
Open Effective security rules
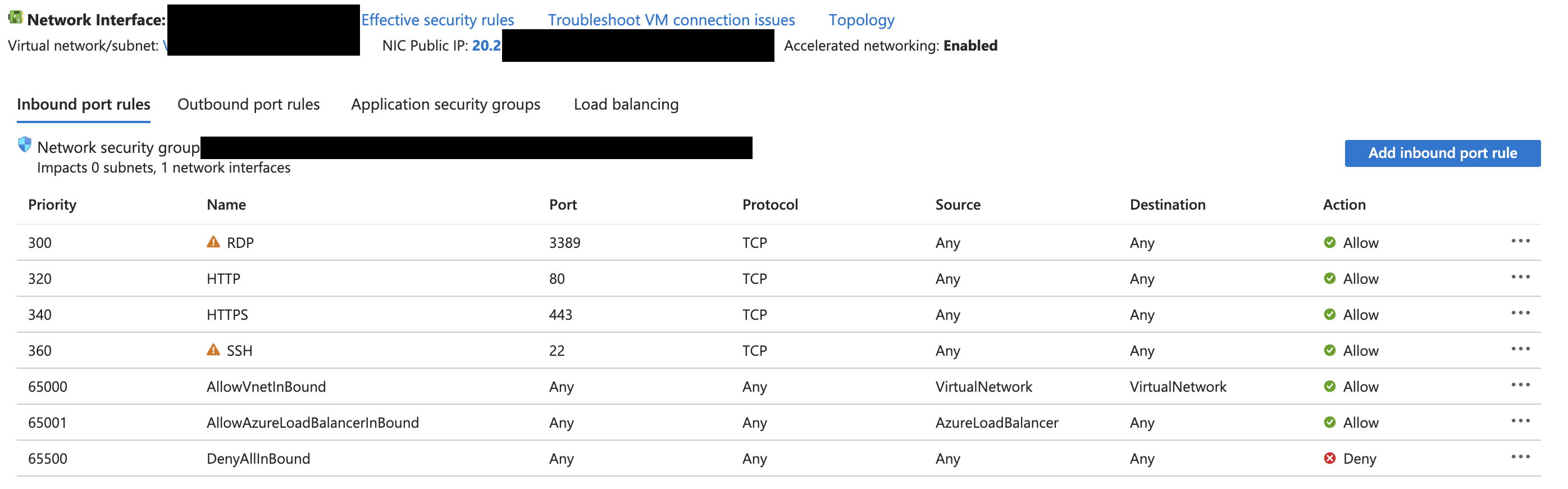pos(437,20)
